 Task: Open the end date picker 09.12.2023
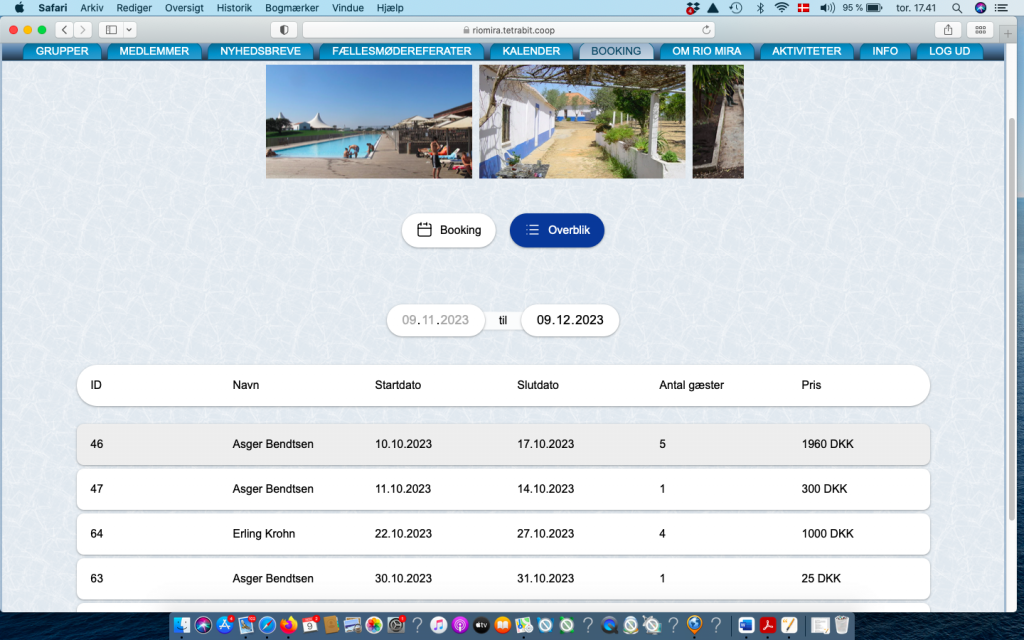click(570, 320)
